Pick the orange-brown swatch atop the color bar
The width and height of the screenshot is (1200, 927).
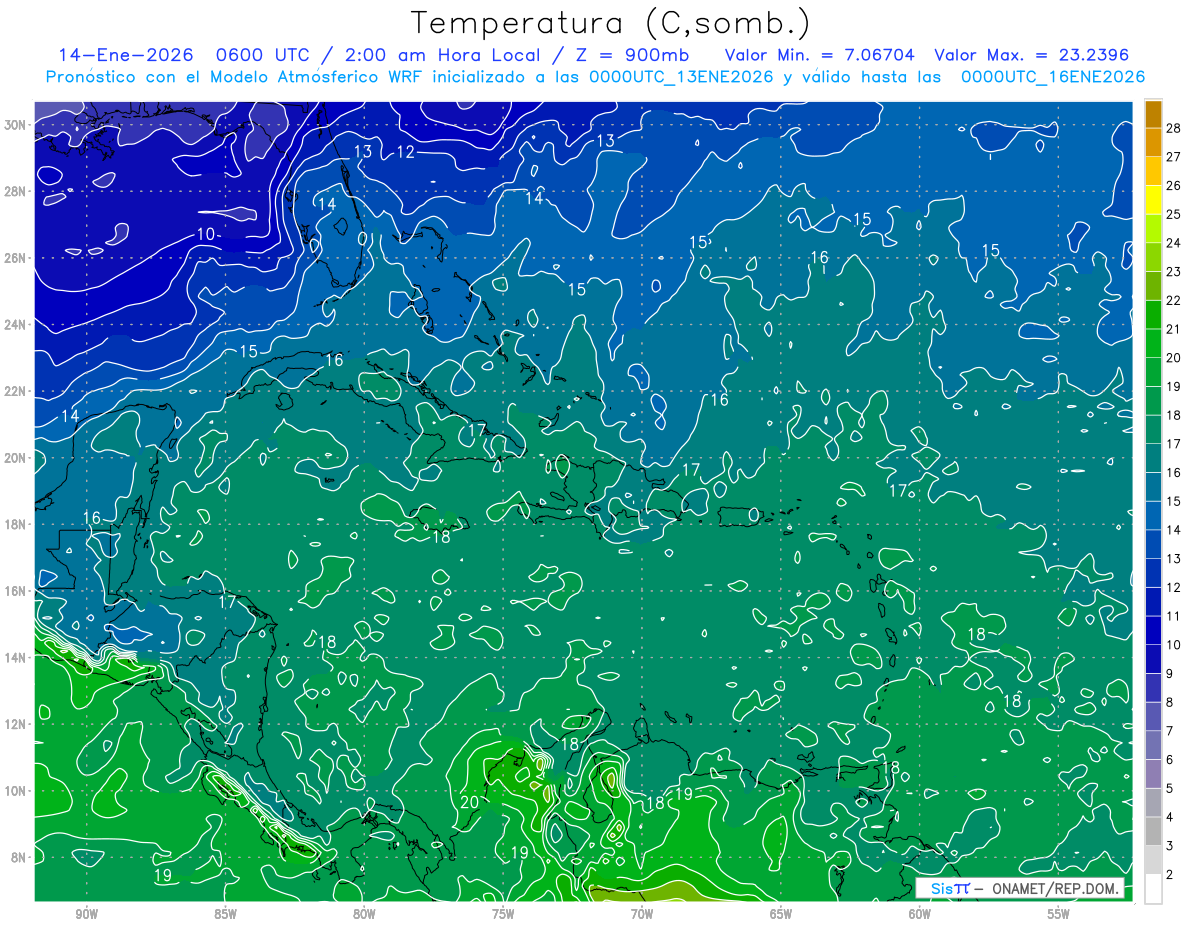coord(1153,114)
